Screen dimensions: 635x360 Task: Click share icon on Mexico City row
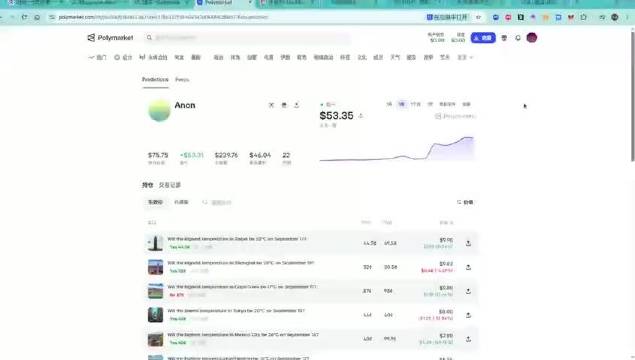tap(468, 339)
